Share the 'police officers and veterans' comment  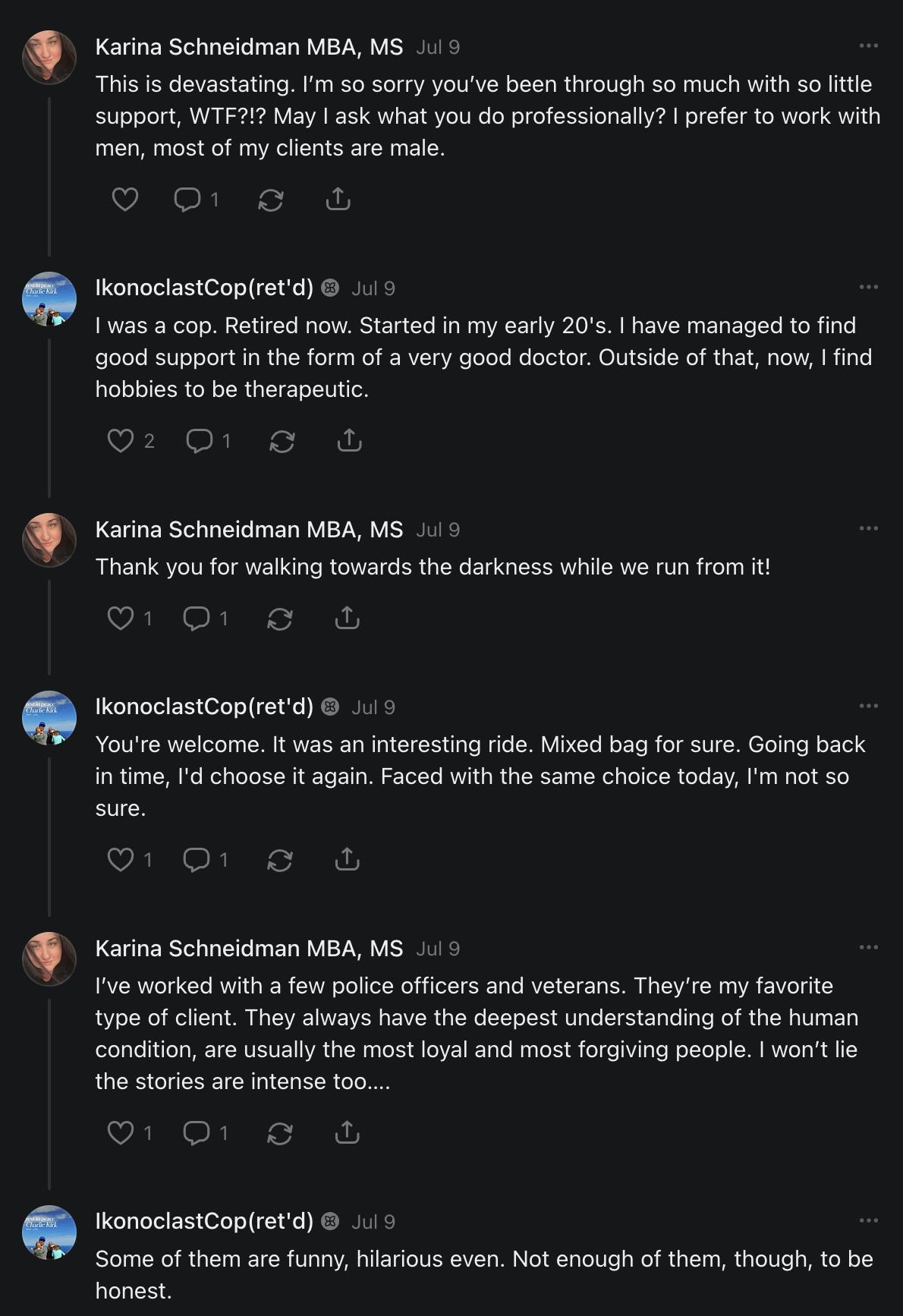pos(347,1133)
